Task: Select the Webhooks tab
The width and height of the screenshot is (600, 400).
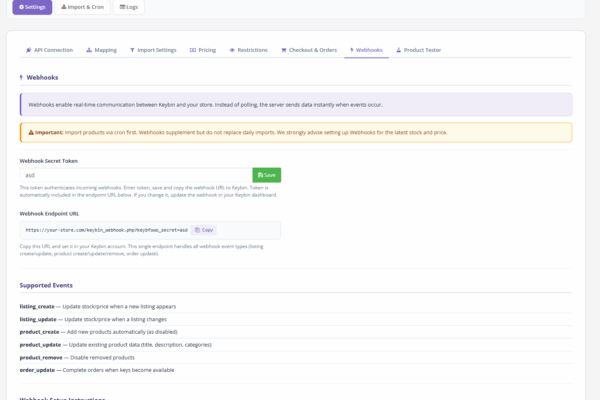Action: pyautogui.click(x=366, y=49)
